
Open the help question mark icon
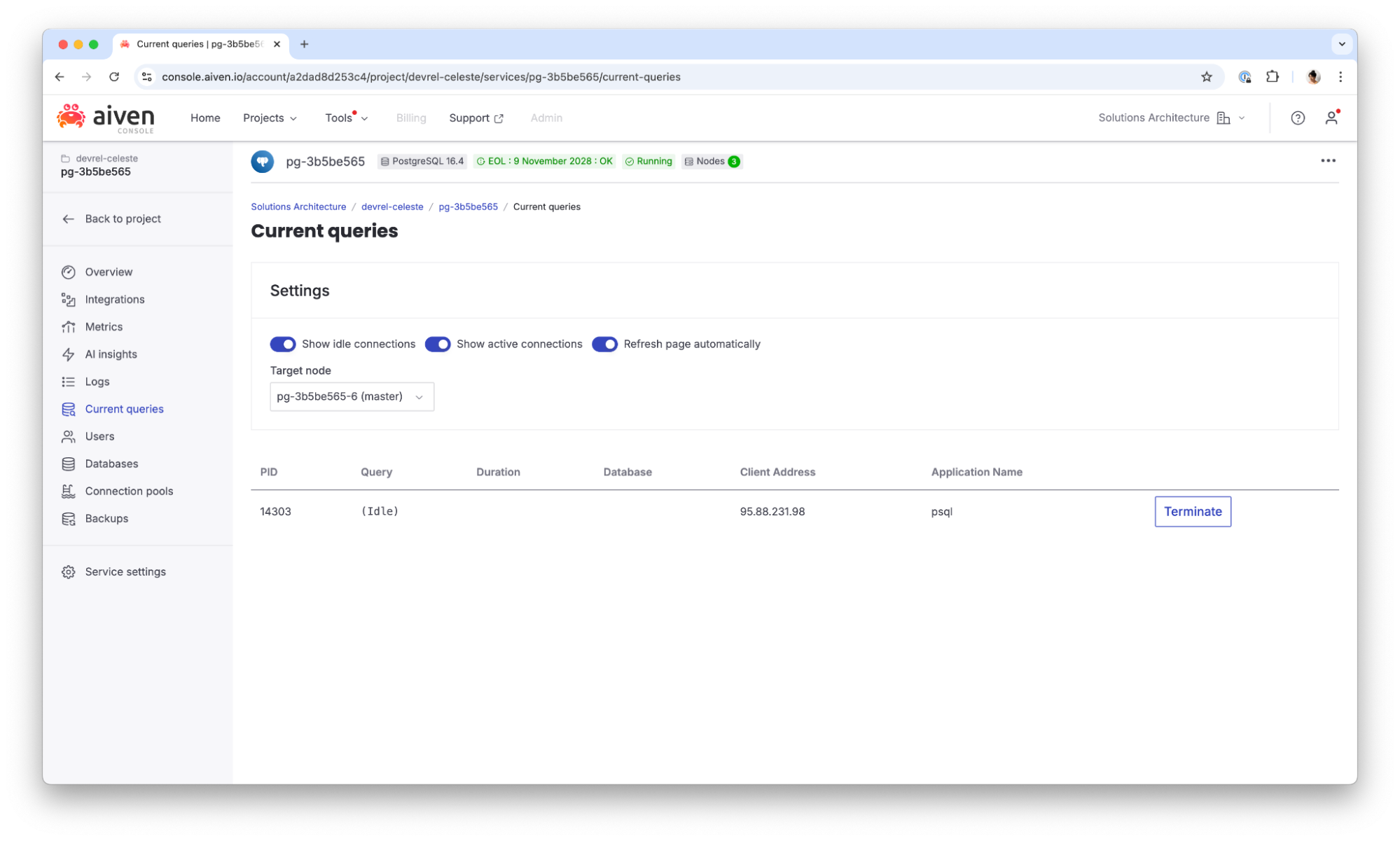click(x=1297, y=118)
